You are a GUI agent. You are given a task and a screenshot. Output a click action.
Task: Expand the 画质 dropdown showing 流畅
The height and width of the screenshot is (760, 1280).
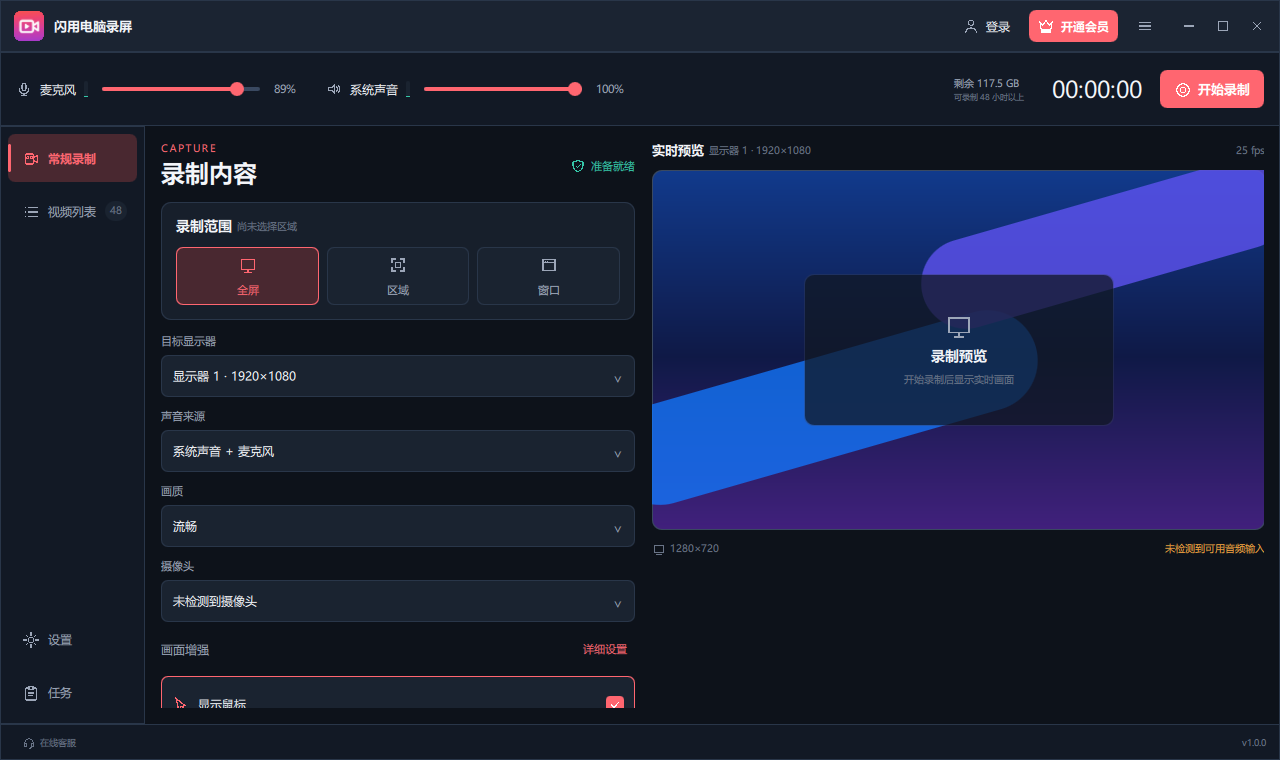tap(398, 526)
